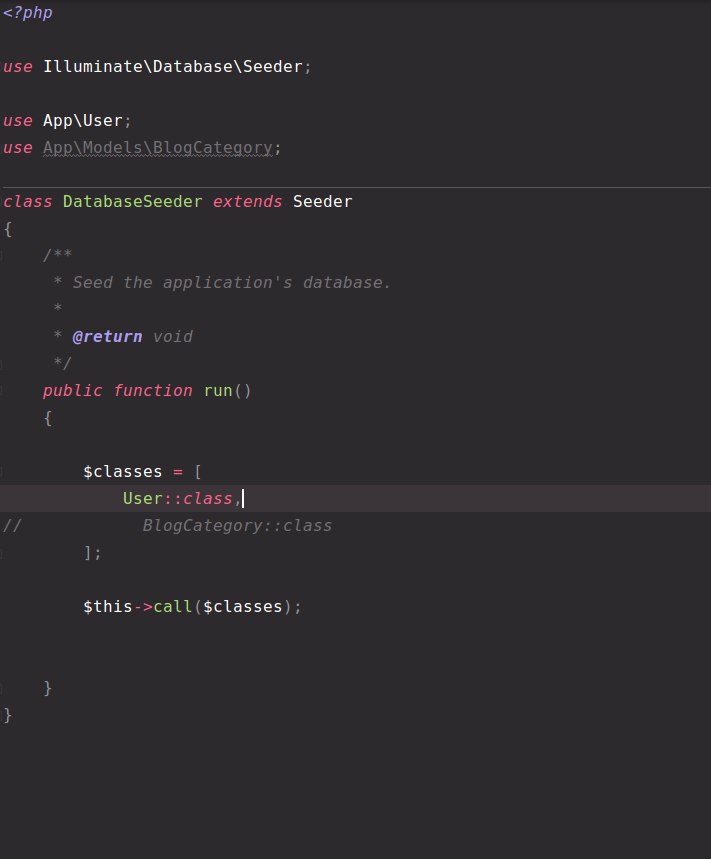
Task: Click the "extends" keyword
Action: coord(248,202)
